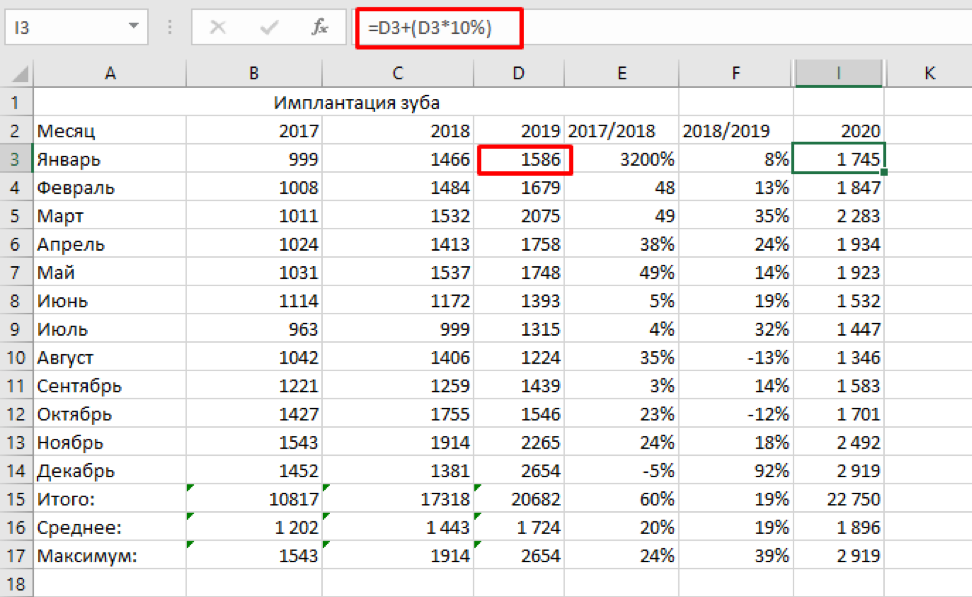Image resolution: width=972 pixels, height=597 pixels.
Task: Select the 'Месяц' header cell
Action: click(110, 131)
